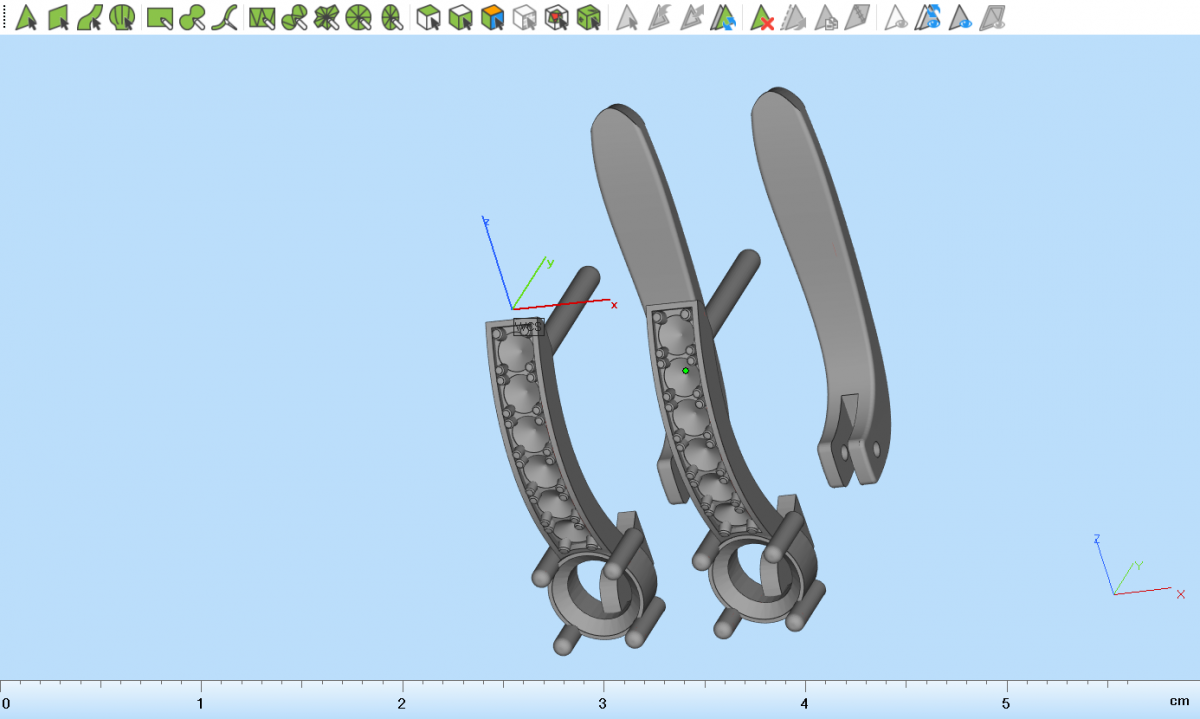Activate the curved surface selection tool

click(90, 17)
